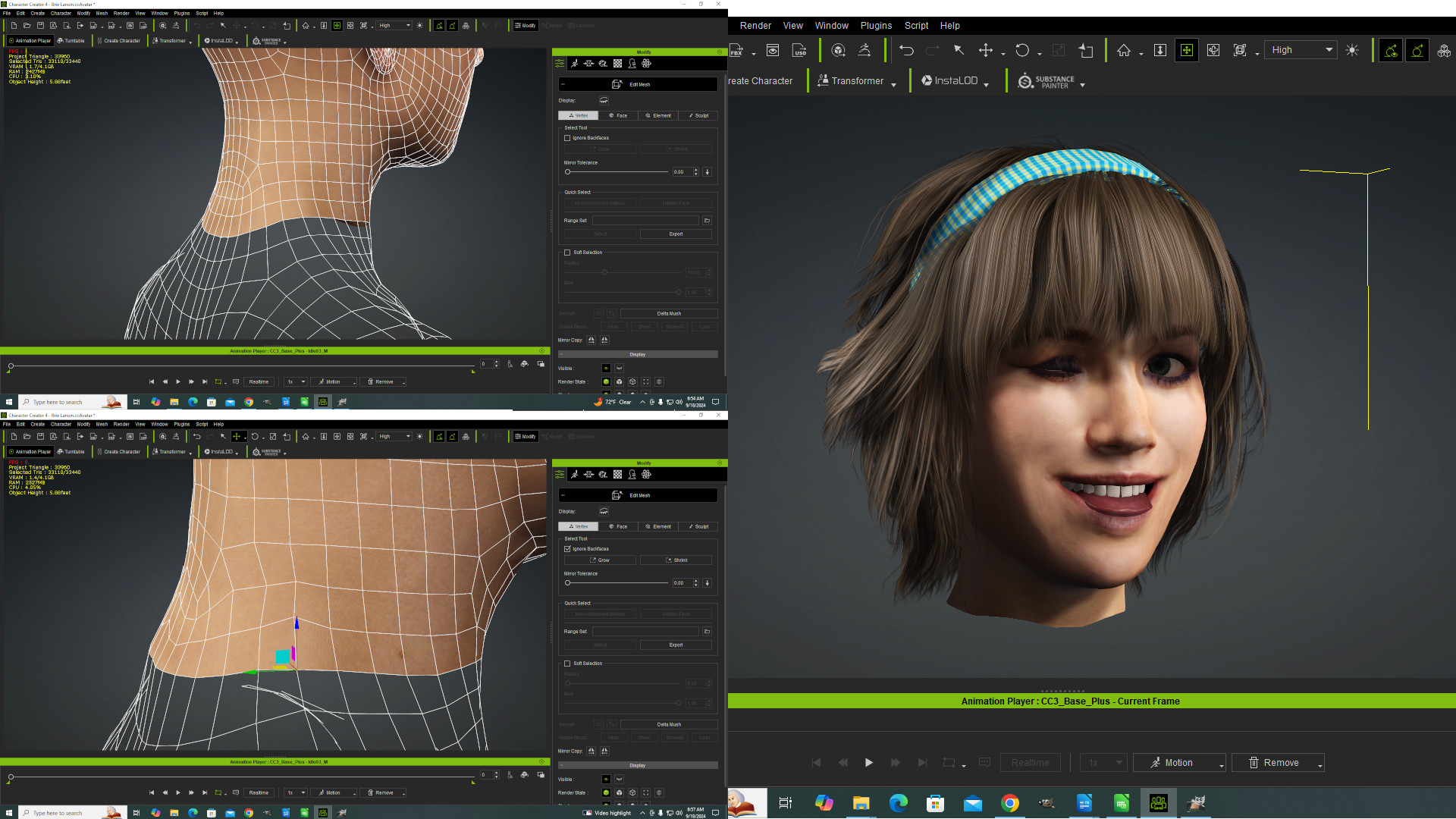Click FBX export icon in right zoomed window
The height and width of the screenshot is (819, 1456).
[736, 50]
